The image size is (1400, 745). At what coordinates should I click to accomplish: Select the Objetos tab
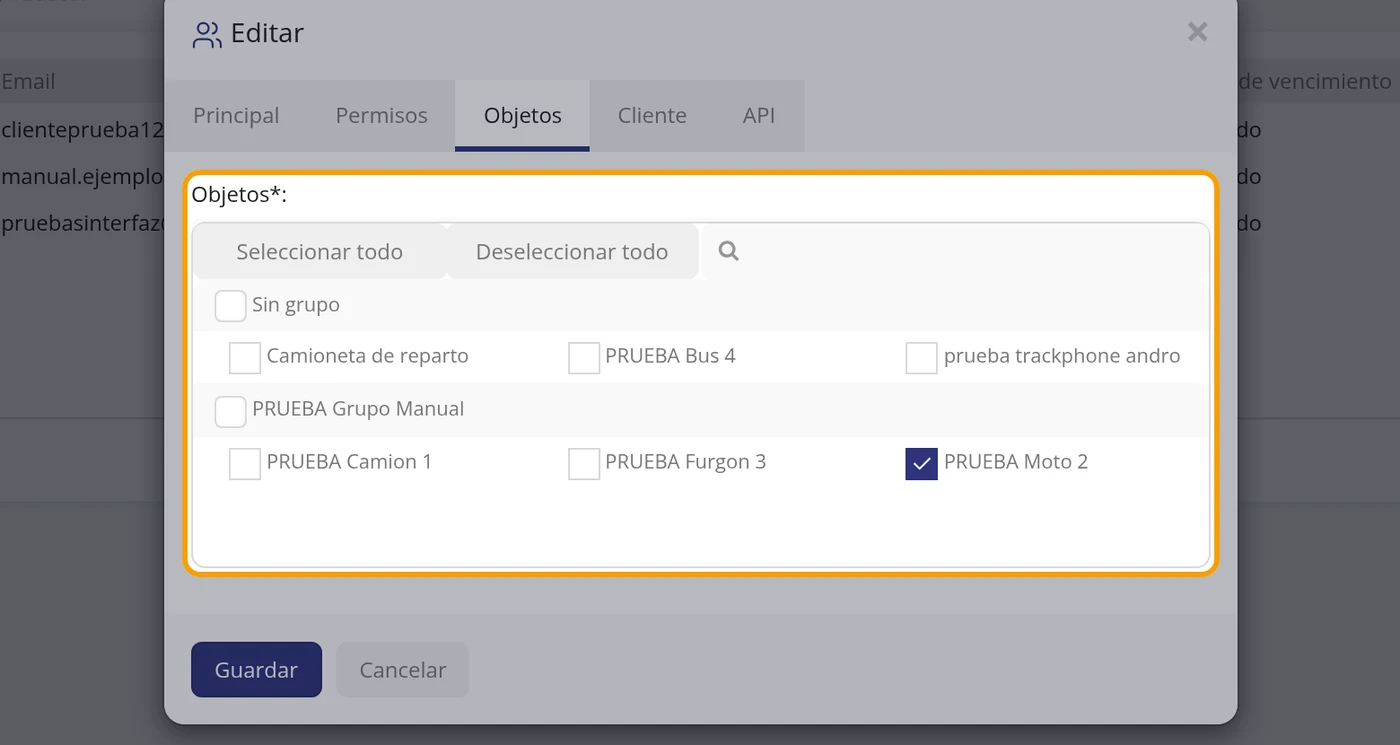point(522,115)
